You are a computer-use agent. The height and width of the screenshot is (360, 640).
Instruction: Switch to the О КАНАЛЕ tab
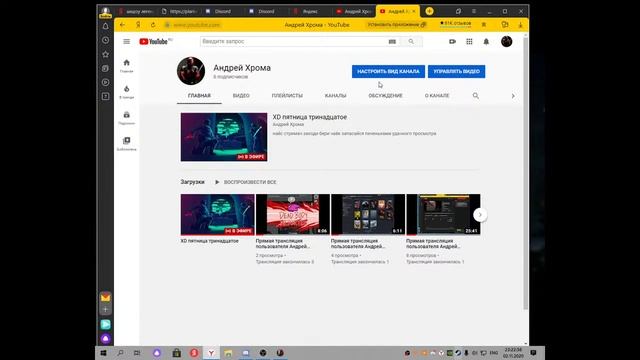pyautogui.click(x=437, y=96)
